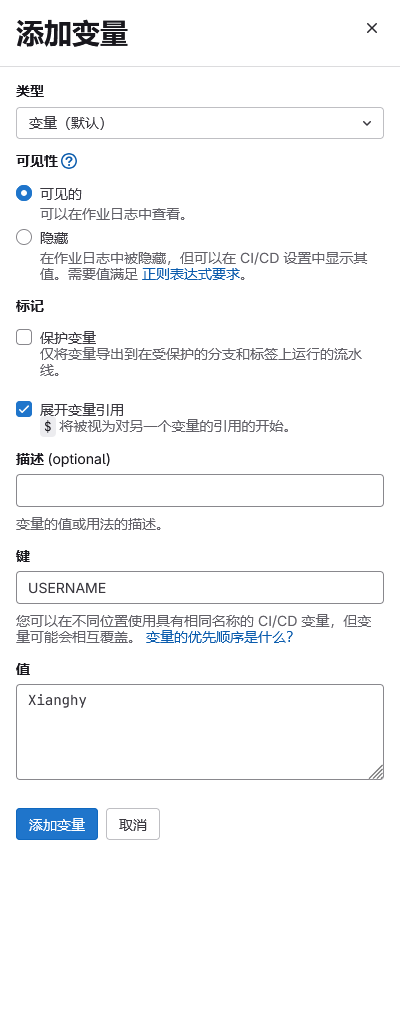This screenshot has width=400, height=1014.
Task: Close the 添加变量 drawer with X
Action: point(372,28)
